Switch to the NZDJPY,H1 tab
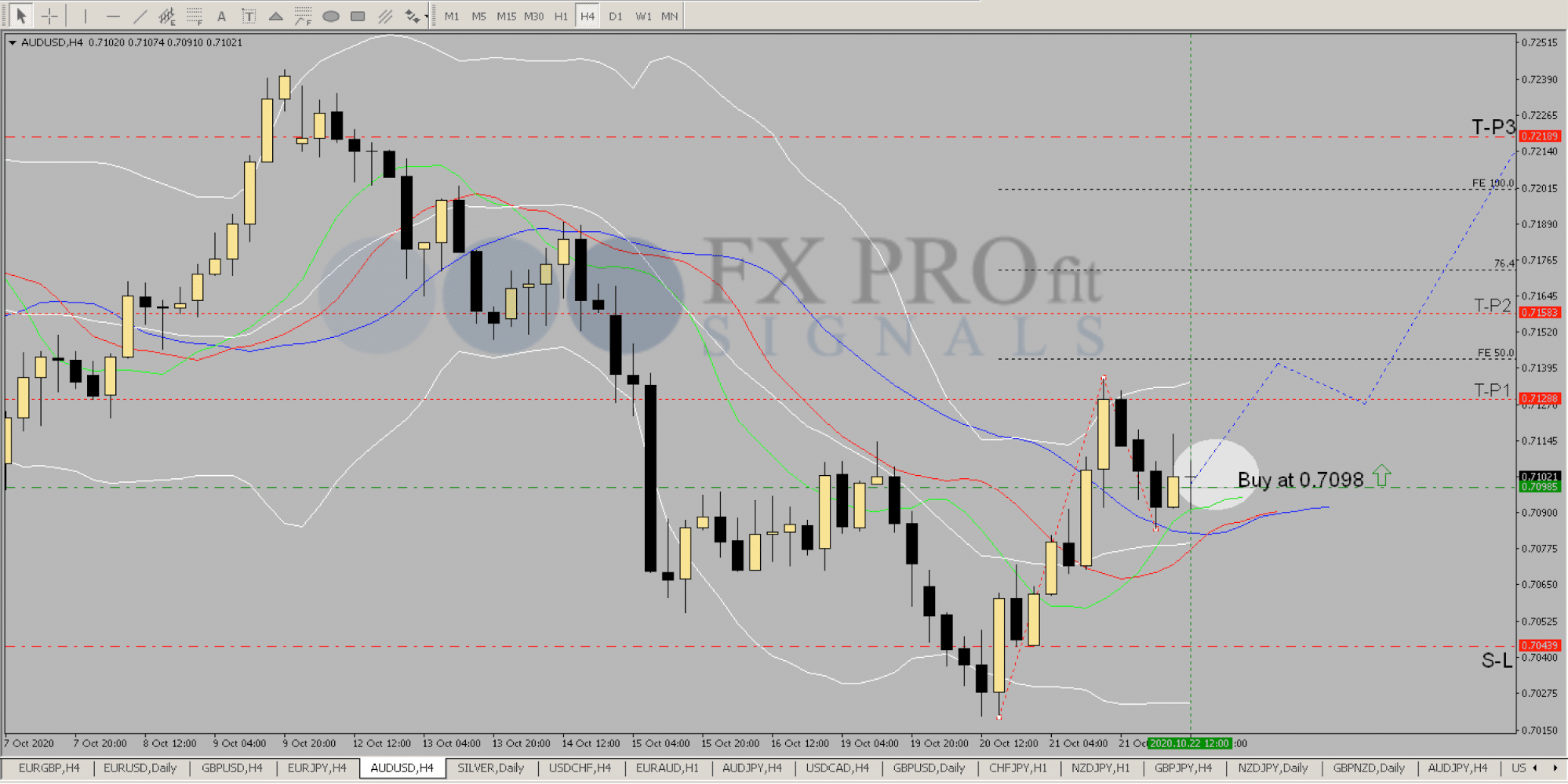Image resolution: width=1568 pixels, height=784 pixels. point(1101,768)
